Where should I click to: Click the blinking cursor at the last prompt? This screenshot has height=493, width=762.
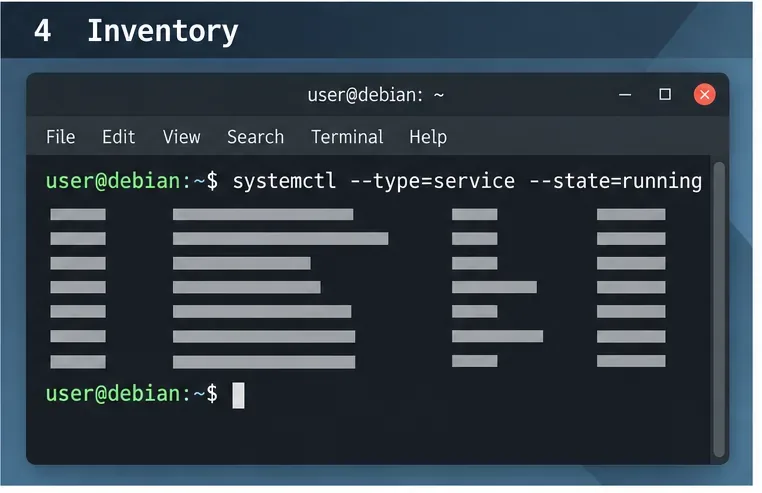point(238,395)
